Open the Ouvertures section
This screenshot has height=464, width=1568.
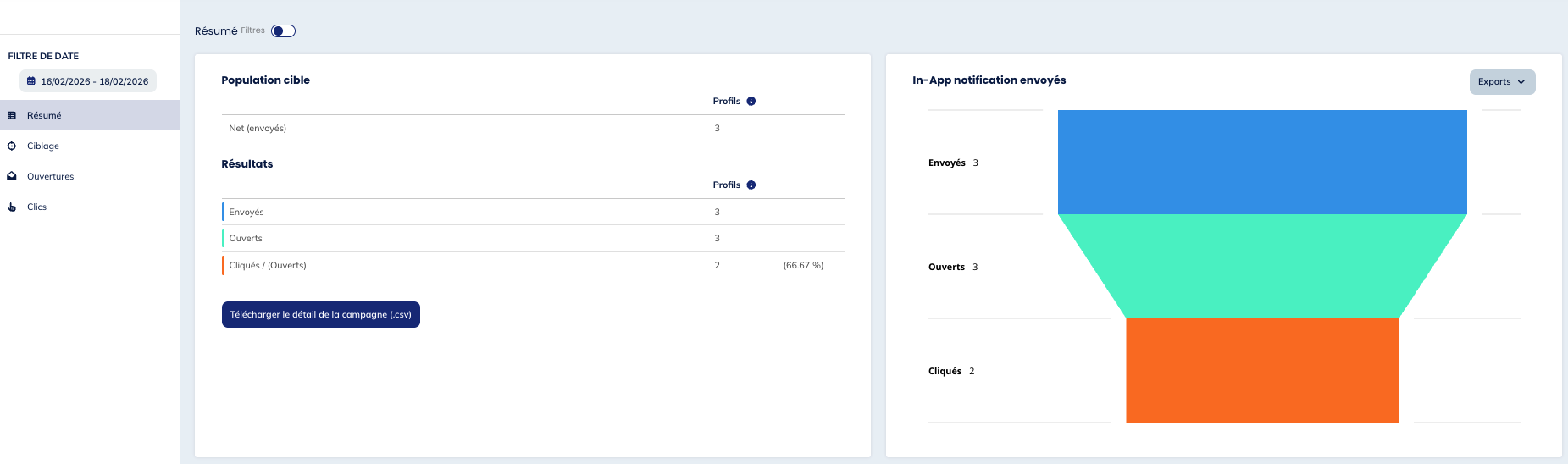(x=51, y=176)
